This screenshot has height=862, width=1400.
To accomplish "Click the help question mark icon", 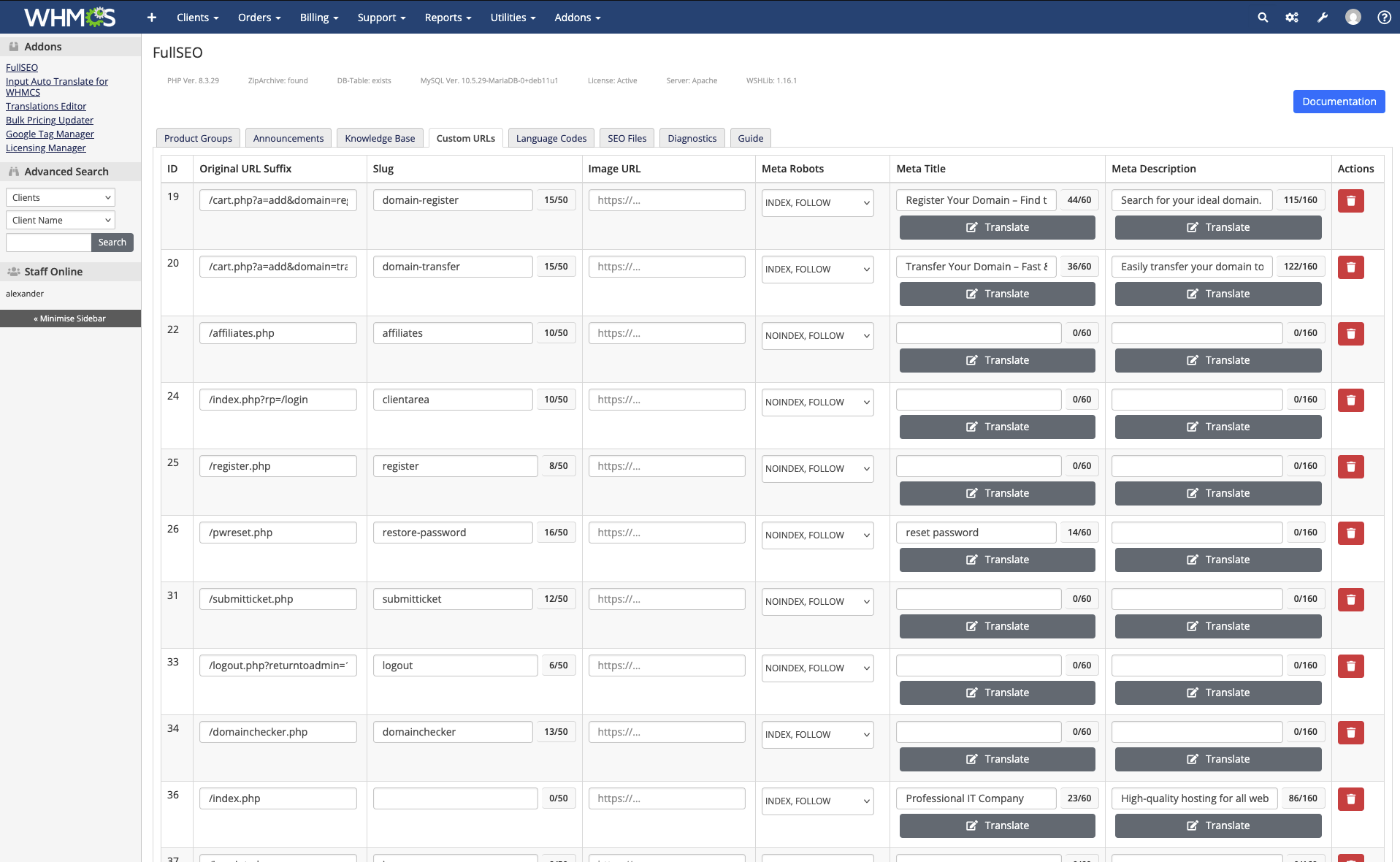I will [1384, 18].
